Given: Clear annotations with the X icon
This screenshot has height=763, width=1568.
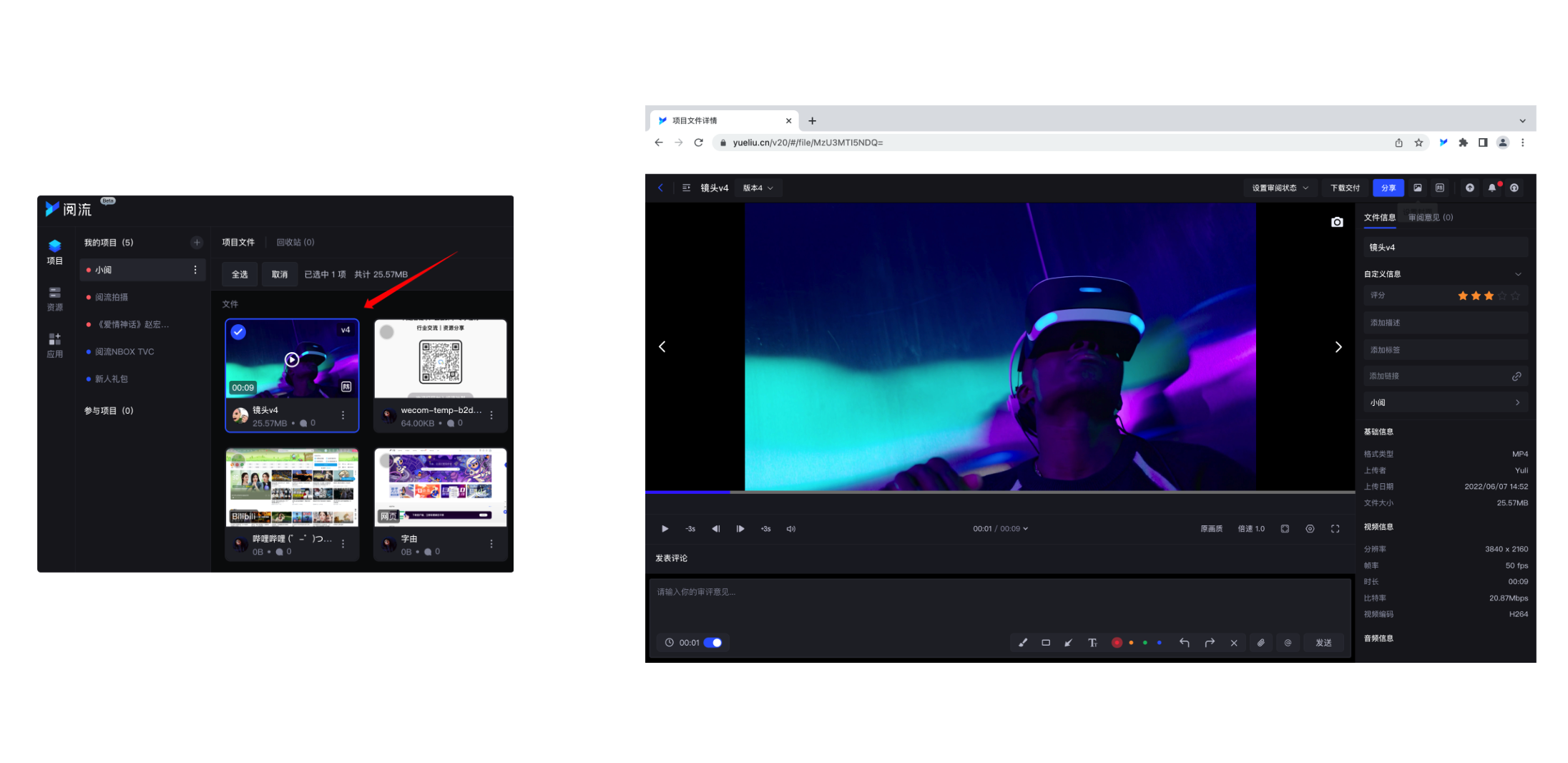Looking at the screenshot, I should 1234,643.
